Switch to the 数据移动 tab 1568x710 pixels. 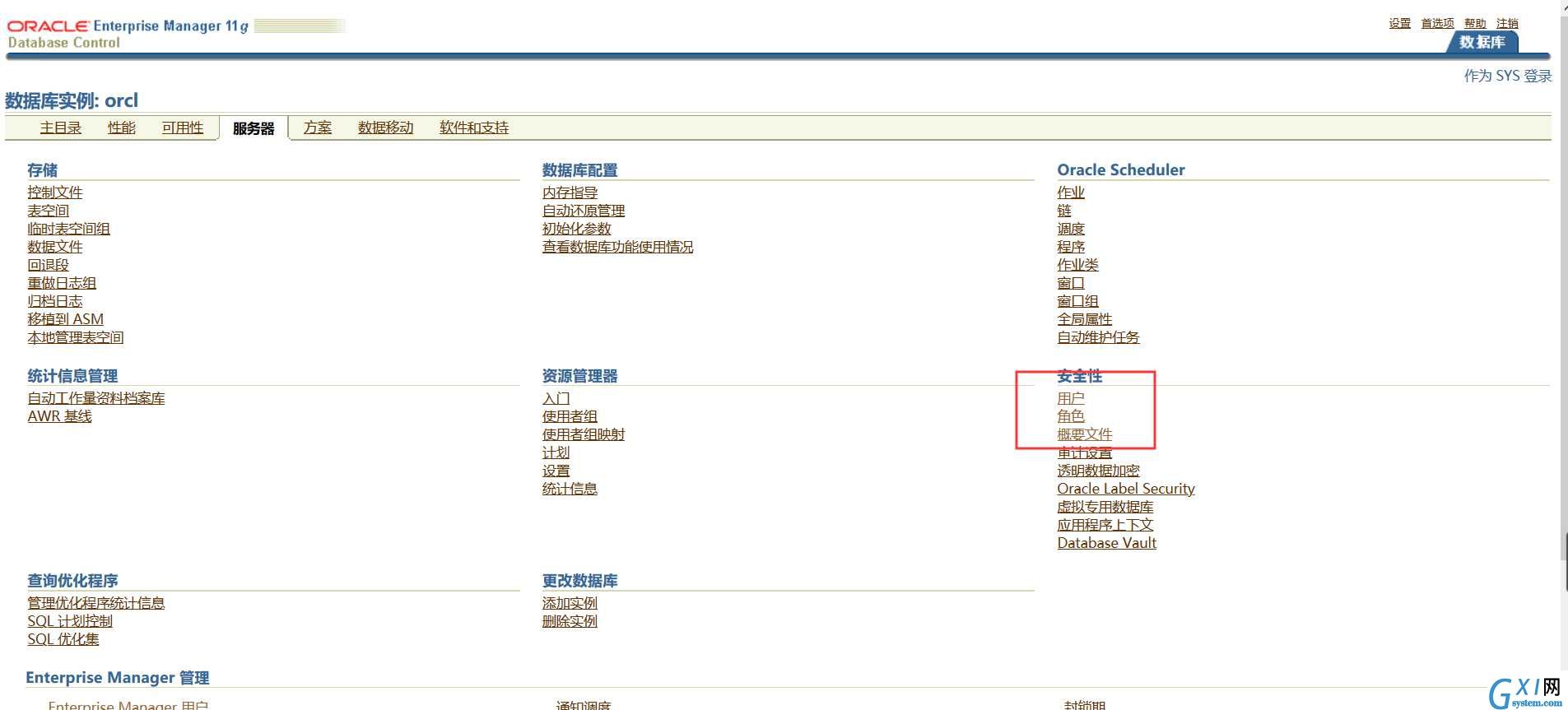pos(385,128)
